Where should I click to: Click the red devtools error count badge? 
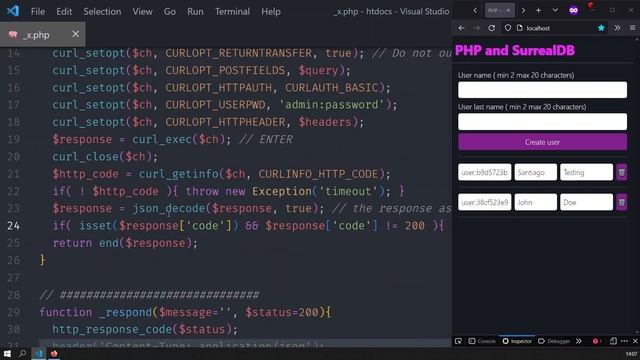(597, 341)
